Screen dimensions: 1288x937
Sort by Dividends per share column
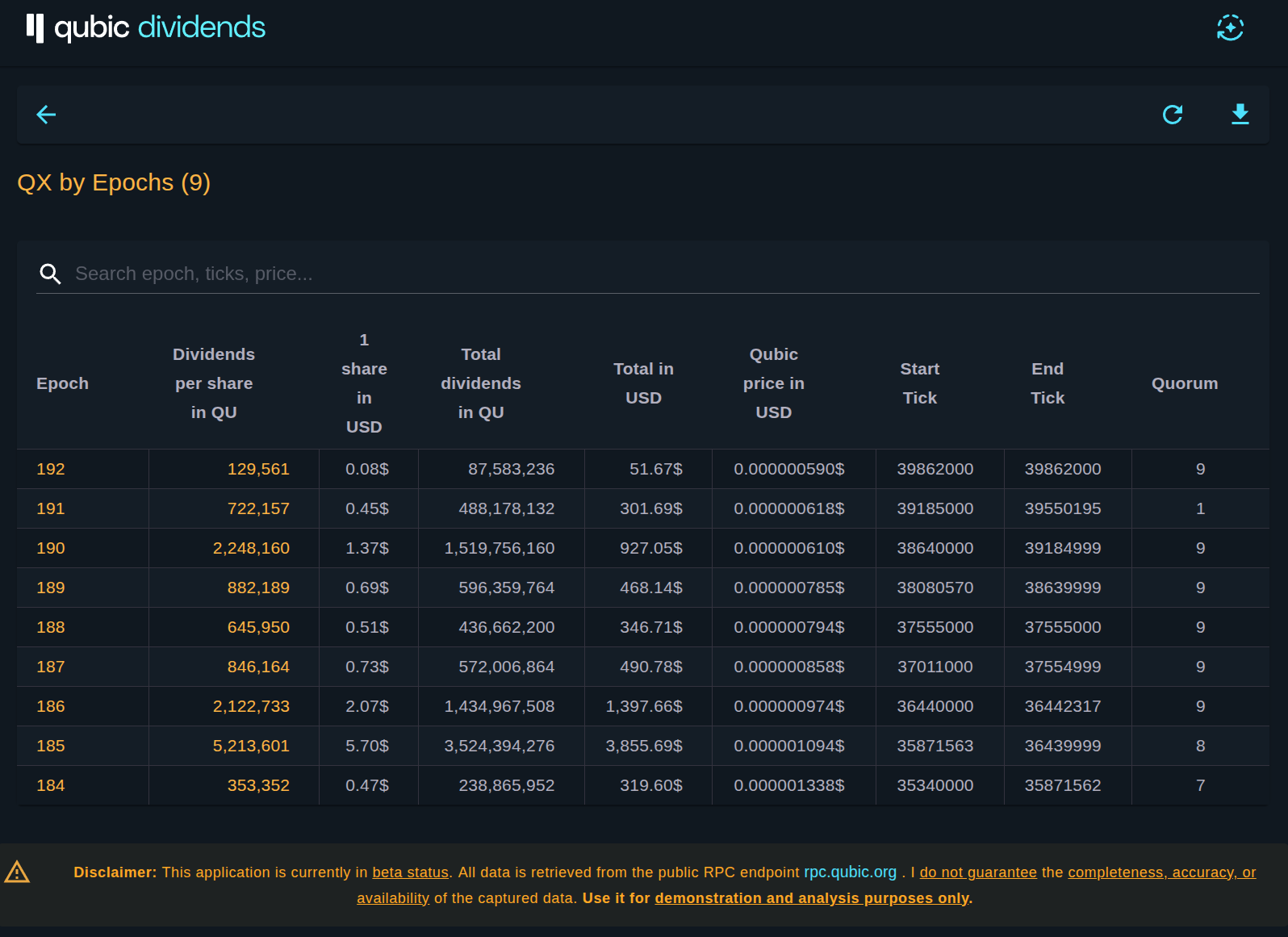[x=214, y=383]
